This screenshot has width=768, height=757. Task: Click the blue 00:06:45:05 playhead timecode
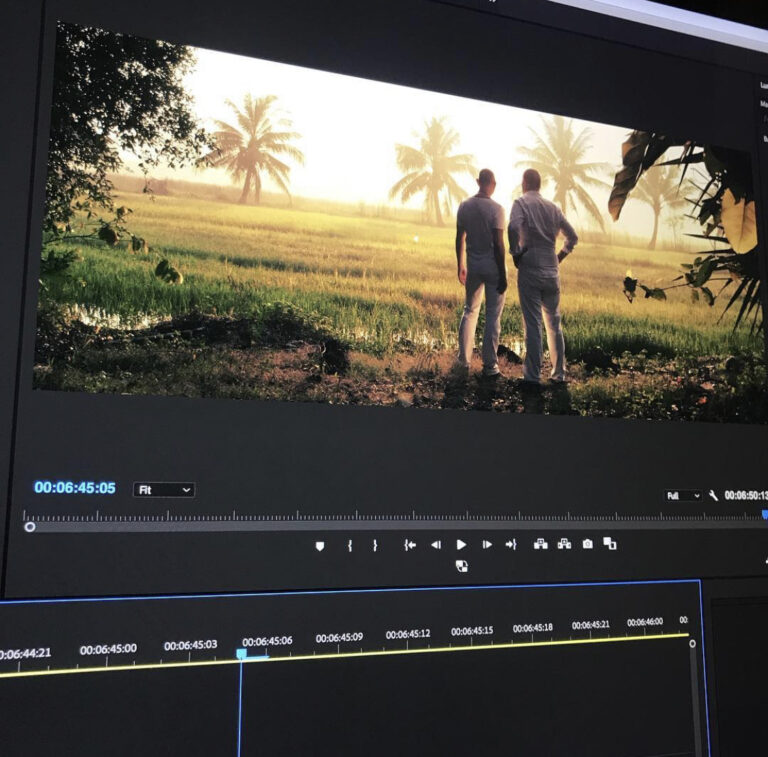[75, 488]
